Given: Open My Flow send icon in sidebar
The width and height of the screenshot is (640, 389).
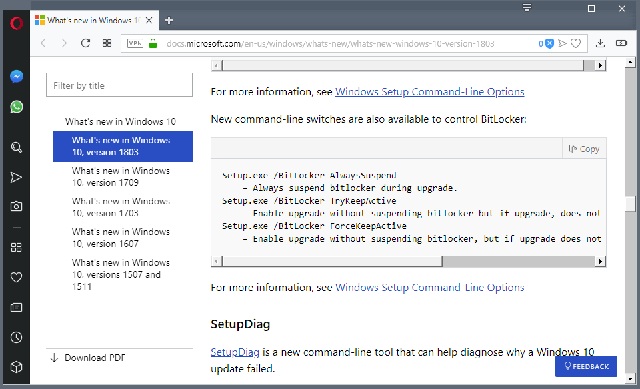Looking at the screenshot, I should coord(16,177).
